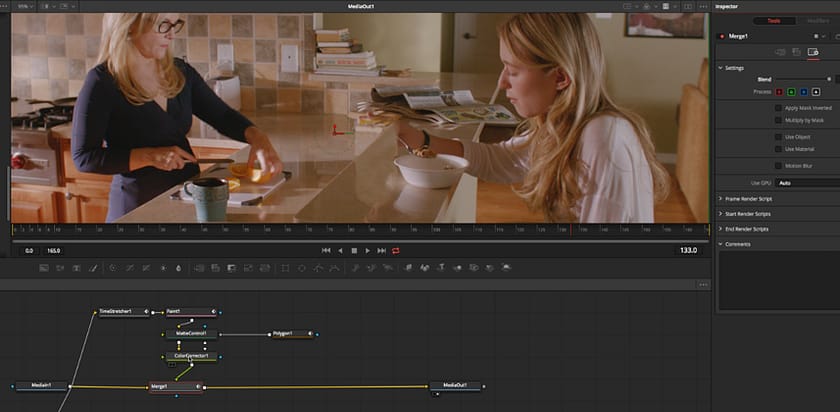Image resolution: width=840 pixels, height=412 pixels.
Task: Start playback forward with the play button
Action: pyautogui.click(x=368, y=251)
